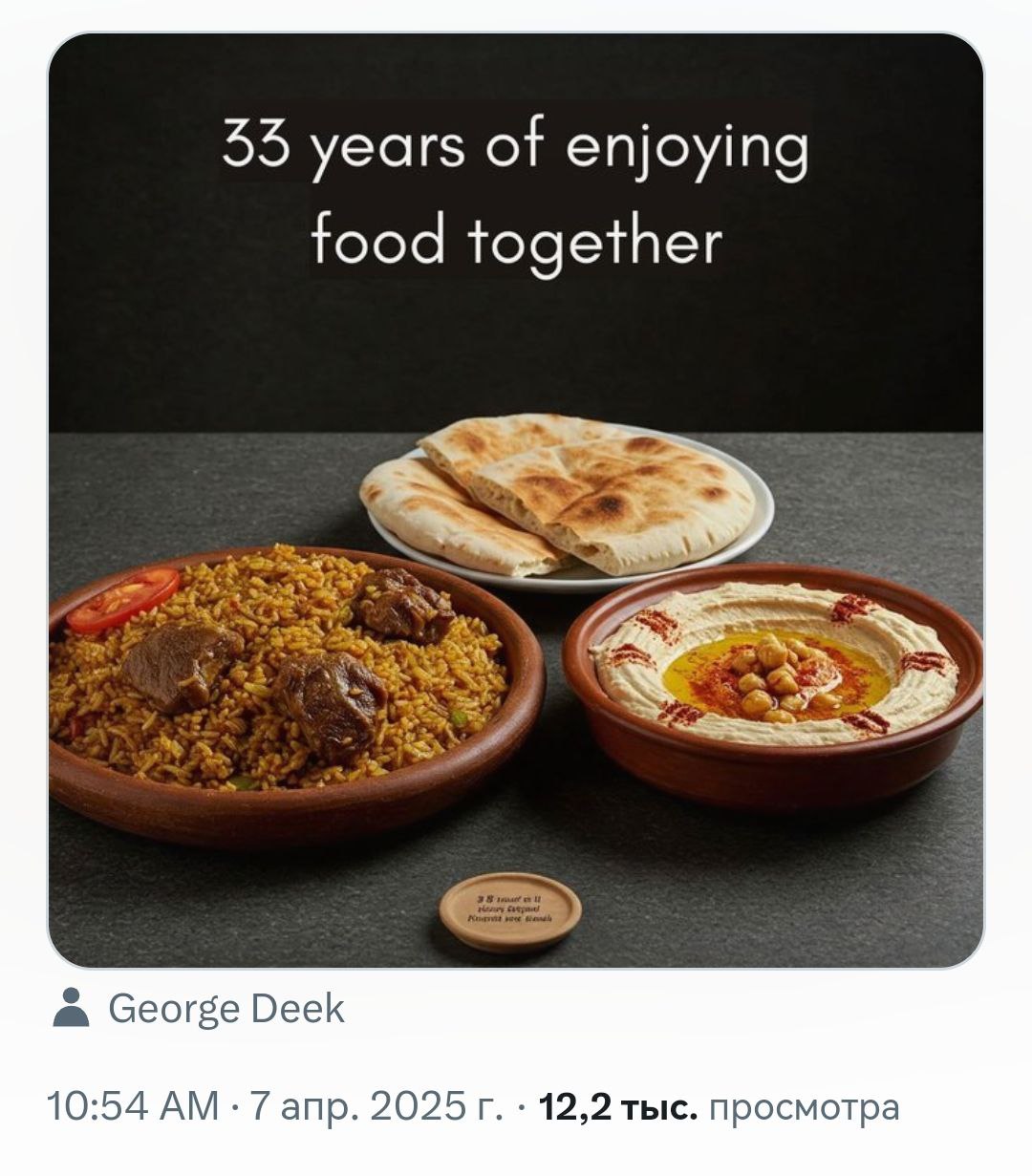Screen dimensions: 1032x1176
Task: Click the word enjoying in the headline
Action: click(x=686, y=151)
